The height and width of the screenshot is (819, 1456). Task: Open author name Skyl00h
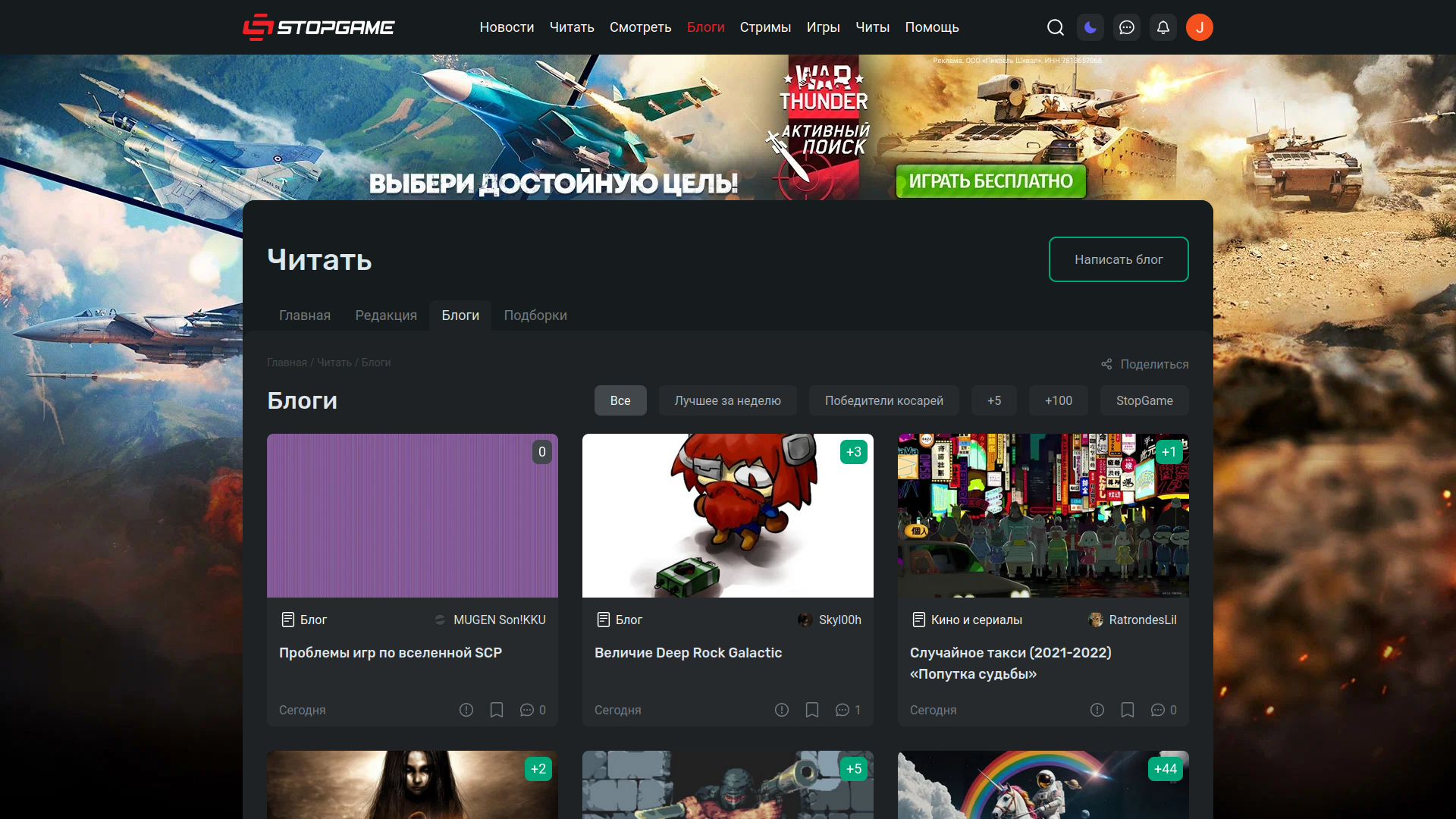click(840, 620)
